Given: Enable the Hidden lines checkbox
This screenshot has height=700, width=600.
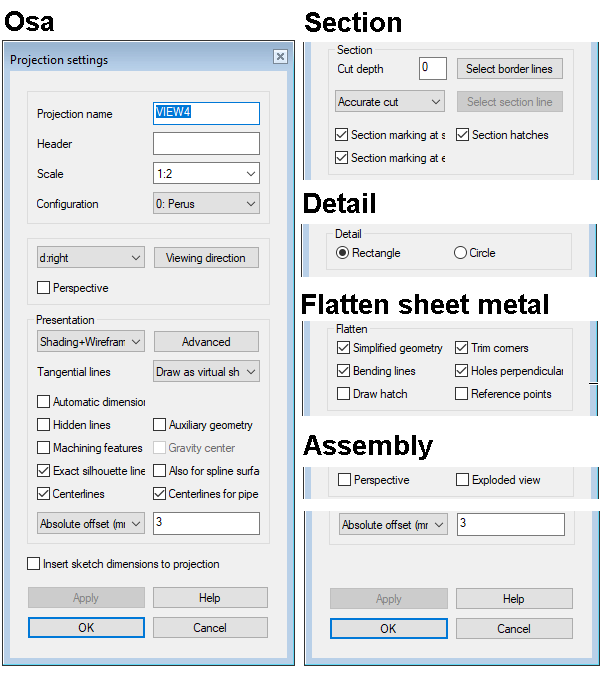Looking at the screenshot, I should [x=44, y=425].
